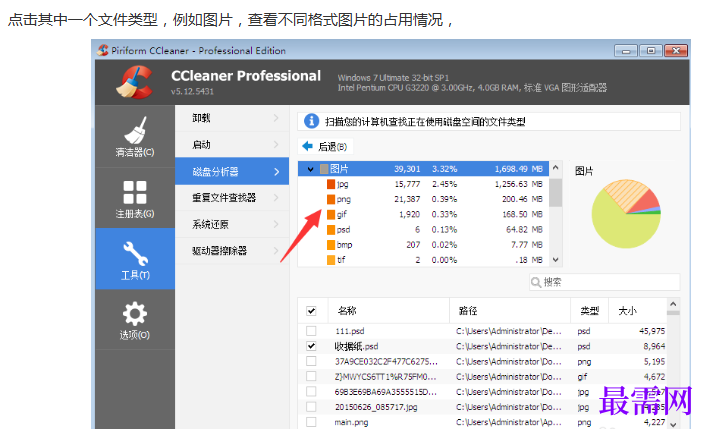
Task: Minimize the CCleaner window
Action: pos(626,50)
